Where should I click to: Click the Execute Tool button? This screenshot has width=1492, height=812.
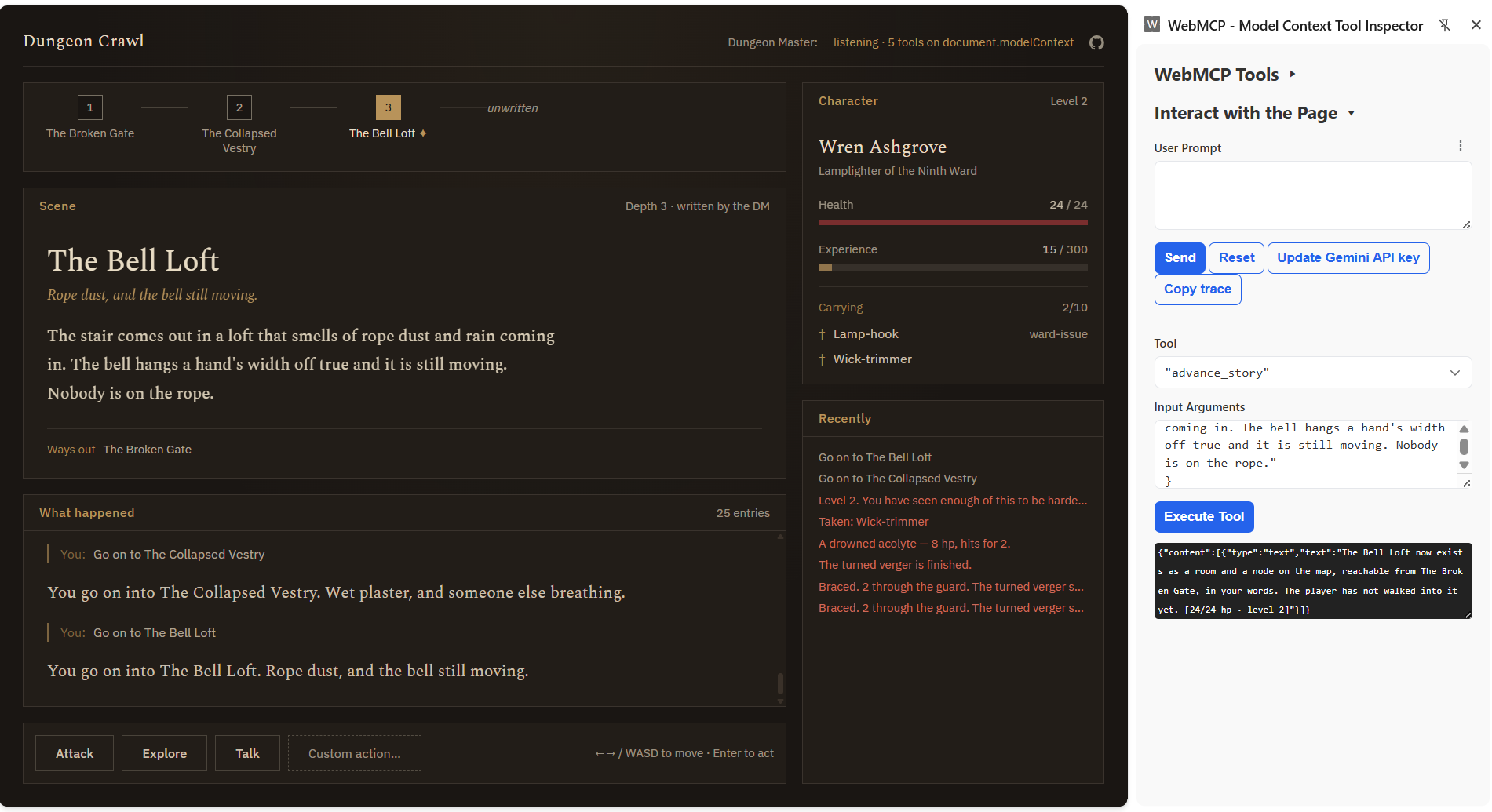1204,517
